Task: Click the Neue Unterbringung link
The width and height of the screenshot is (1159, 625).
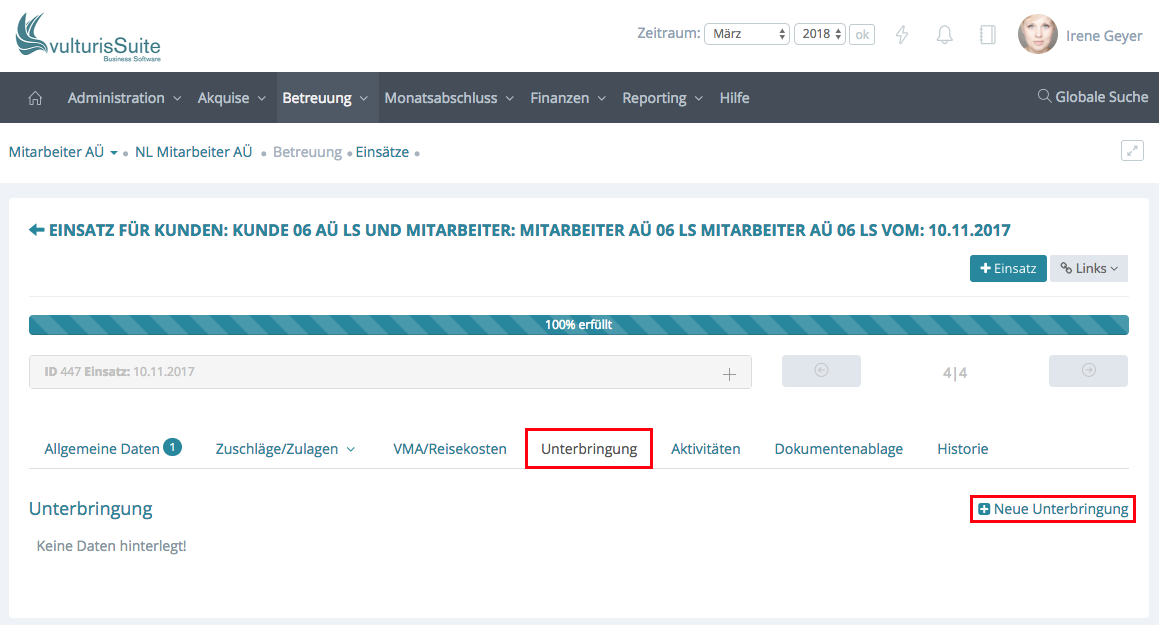Action: point(1053,509)
